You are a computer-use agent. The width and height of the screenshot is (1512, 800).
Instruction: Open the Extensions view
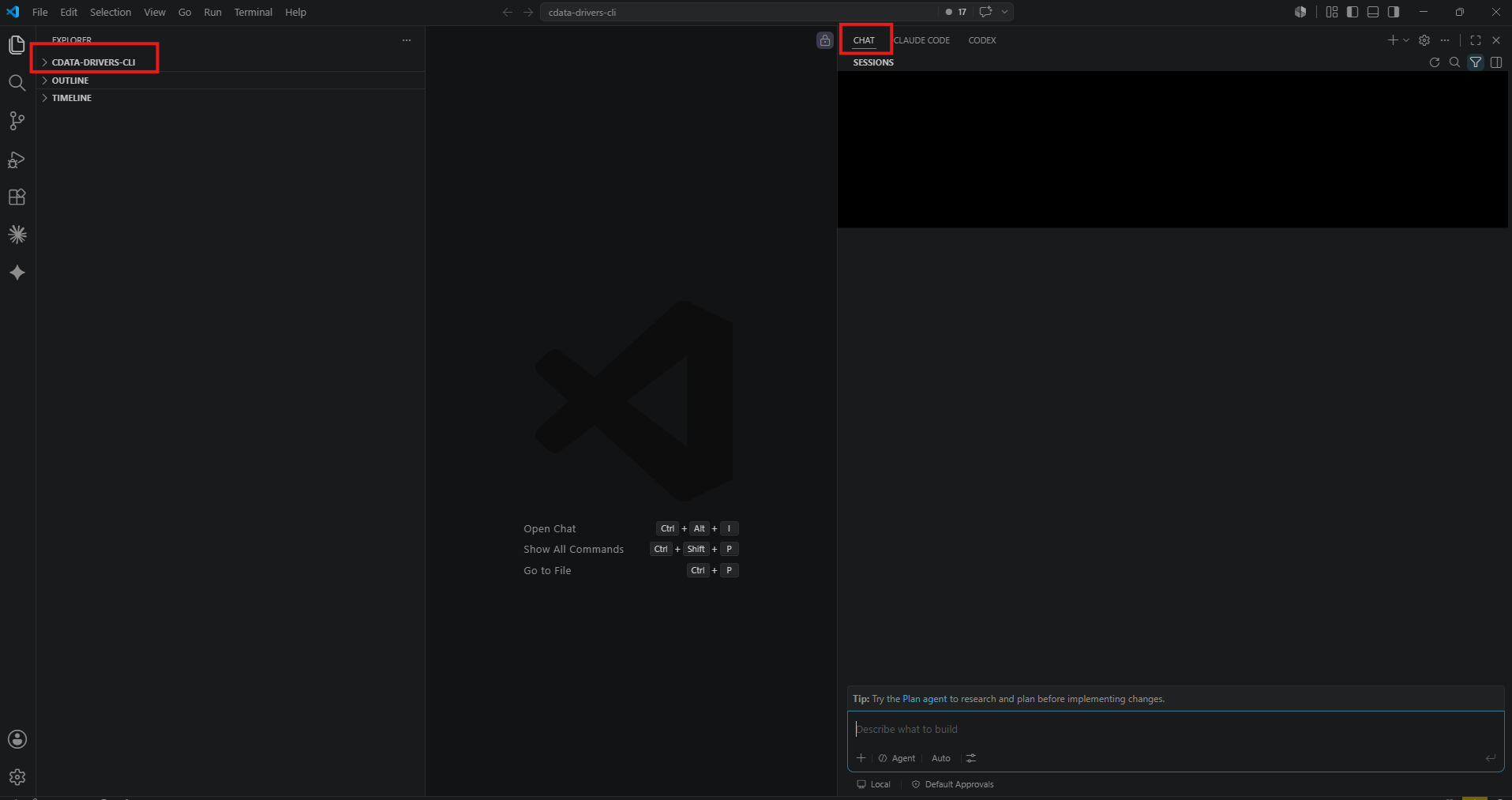[x=17, y=197]
